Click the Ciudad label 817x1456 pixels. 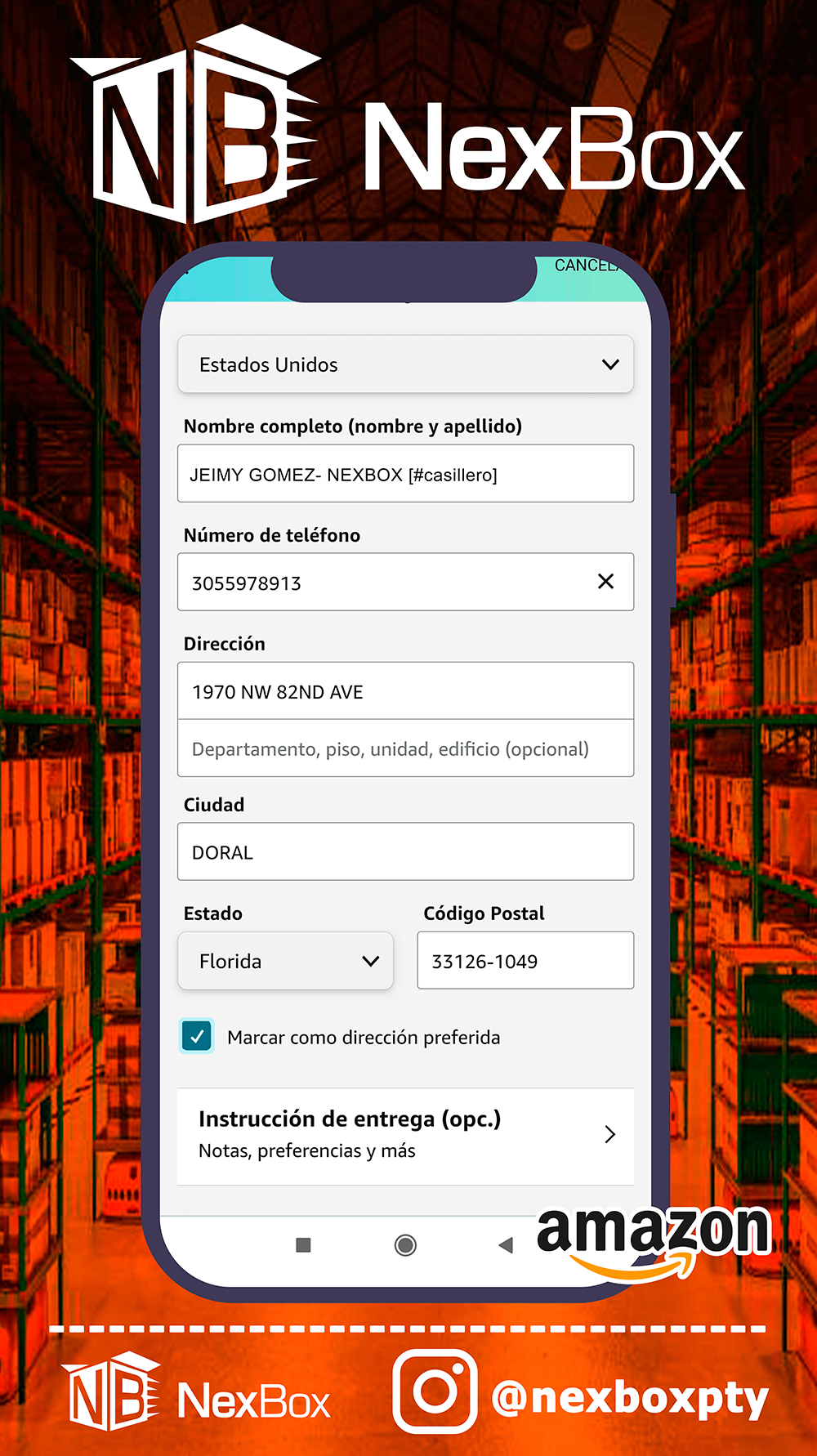(x=214, y=805)
